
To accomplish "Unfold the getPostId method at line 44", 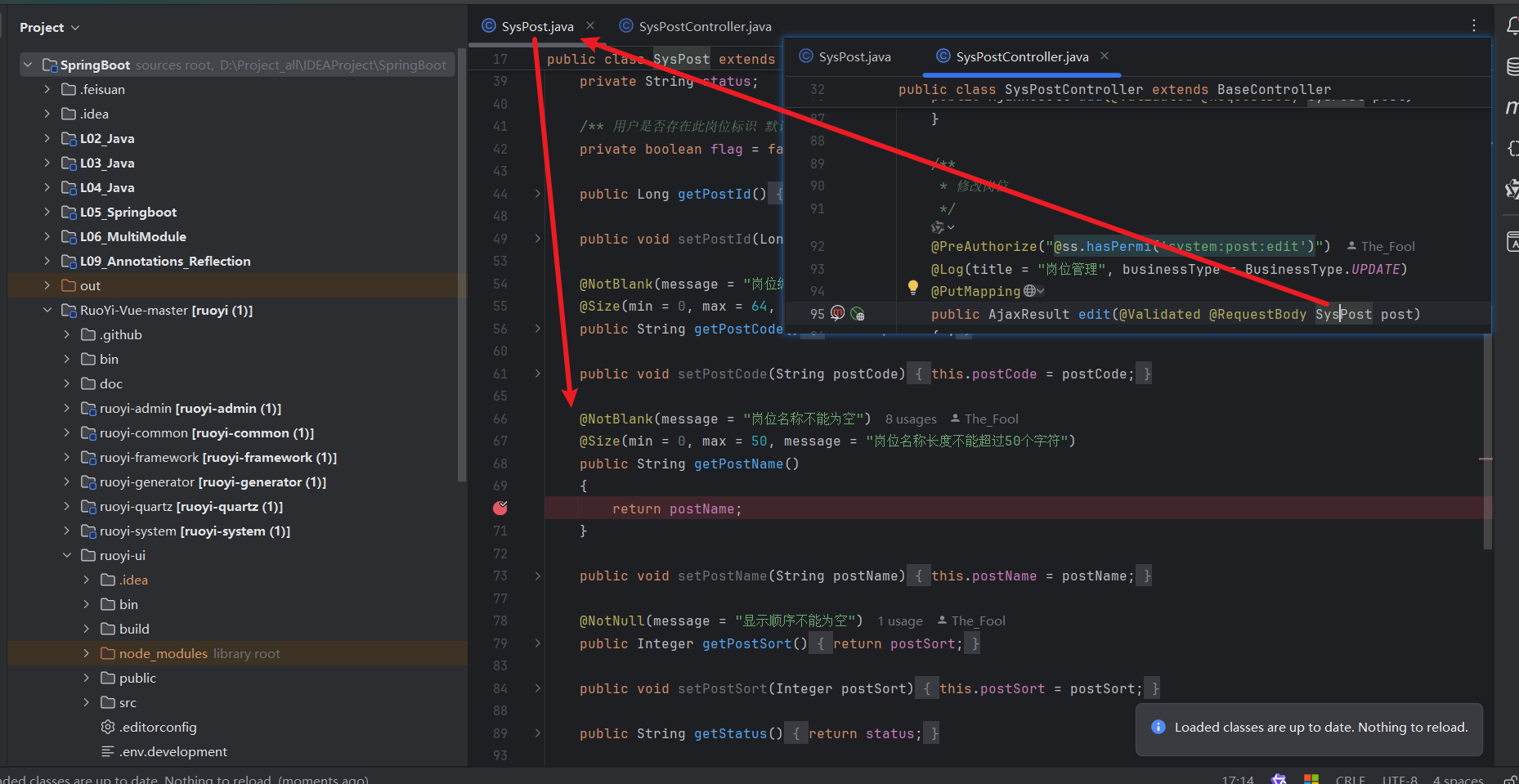I will point(537,194).
